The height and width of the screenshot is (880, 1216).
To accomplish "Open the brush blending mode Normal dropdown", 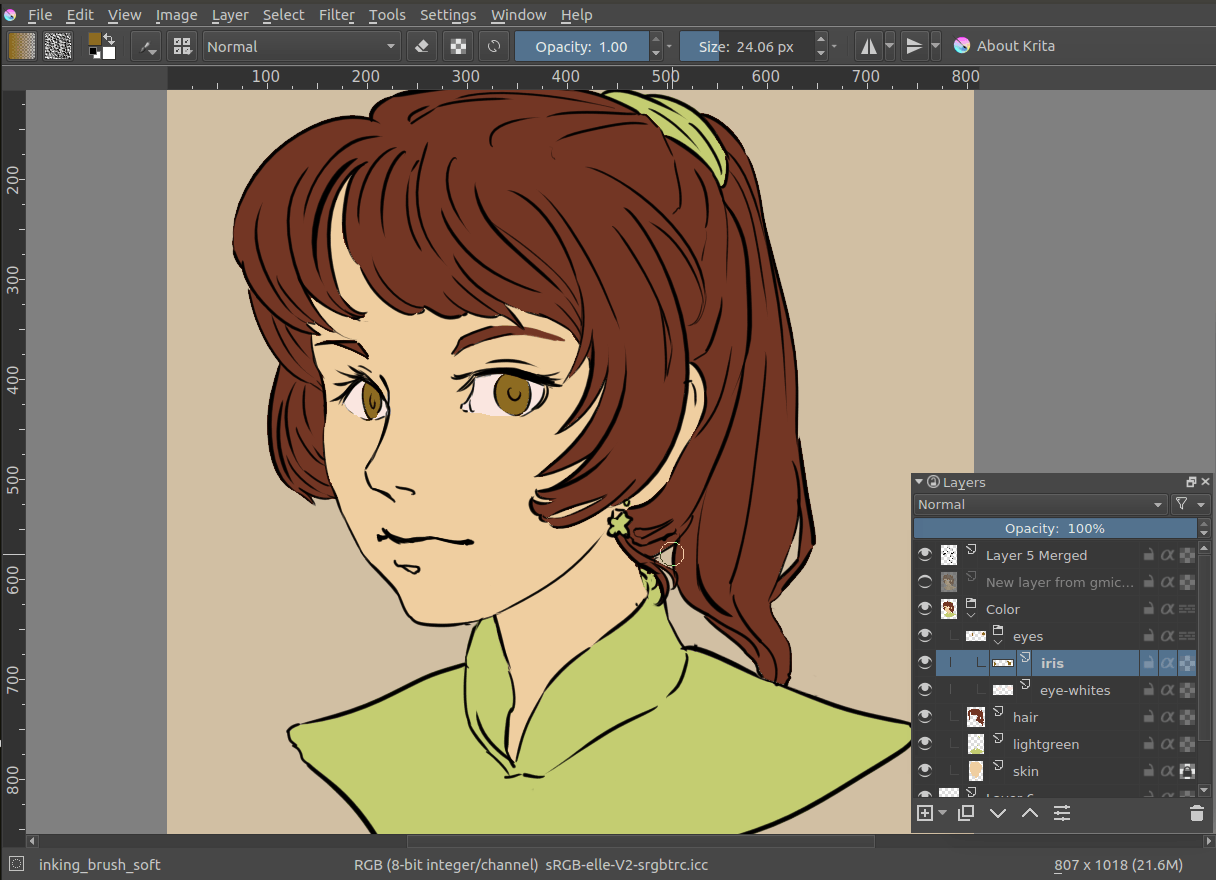I will tap(301, 46).
